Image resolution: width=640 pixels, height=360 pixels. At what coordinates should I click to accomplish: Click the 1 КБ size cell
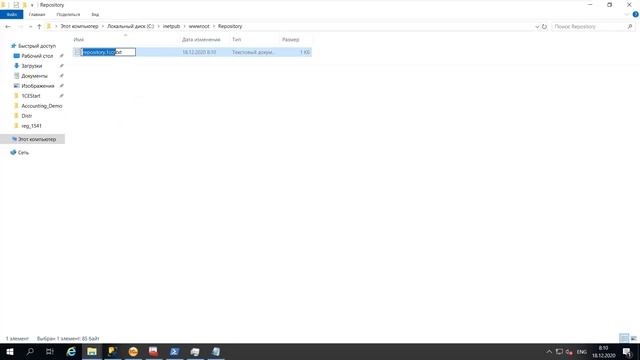tap(305, 52)
